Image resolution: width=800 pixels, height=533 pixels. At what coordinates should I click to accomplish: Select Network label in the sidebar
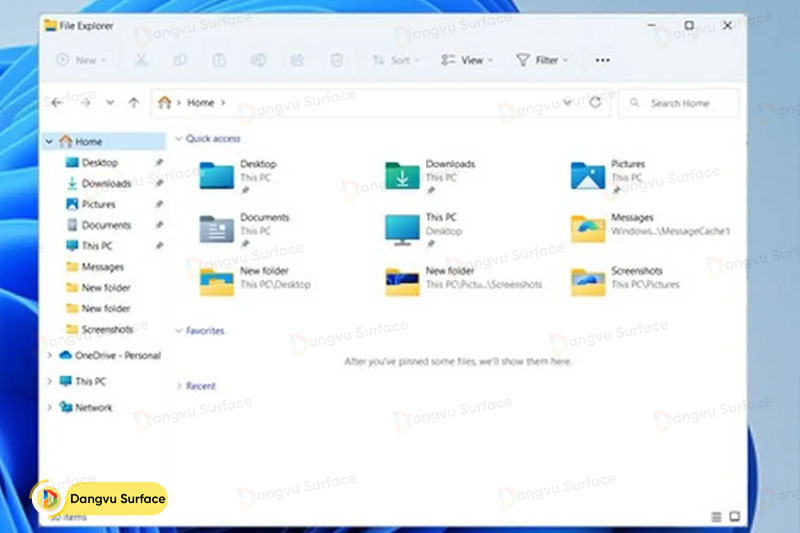[x=93, y=408]
